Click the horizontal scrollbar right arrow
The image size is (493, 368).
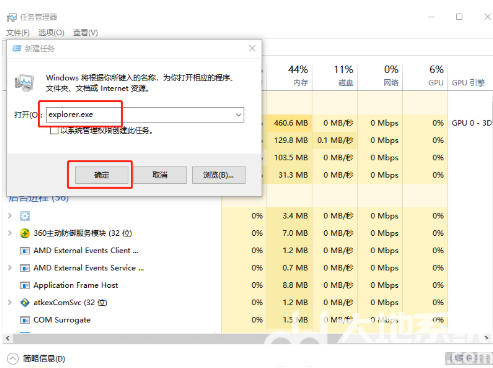tap(486, 338)
